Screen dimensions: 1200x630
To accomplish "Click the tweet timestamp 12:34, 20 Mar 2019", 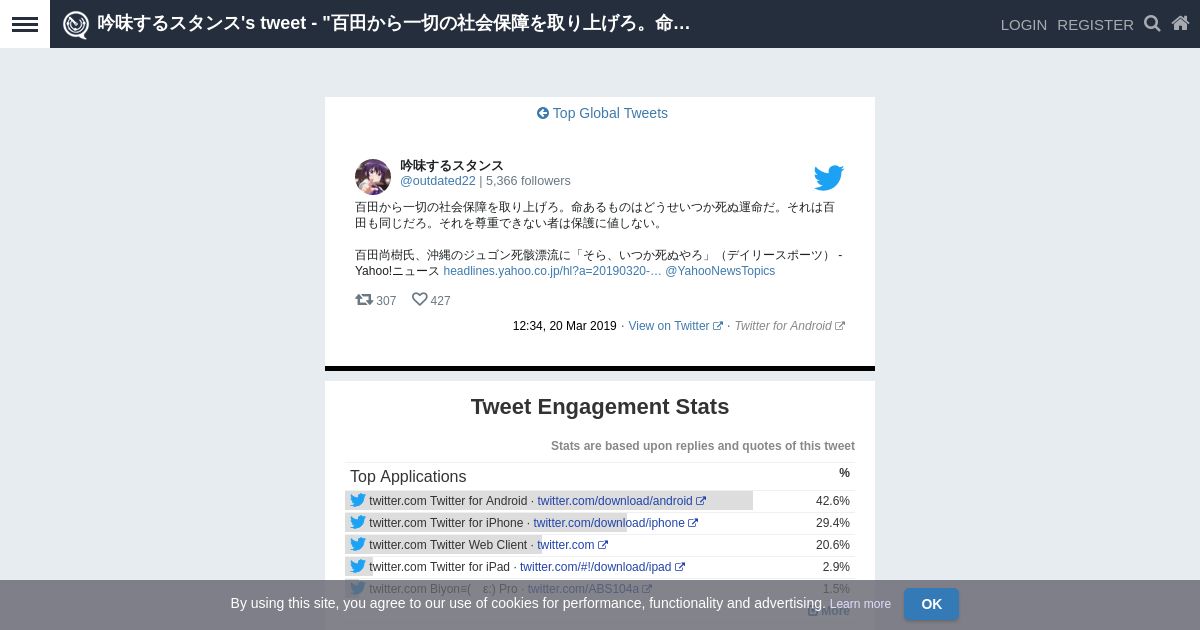I will tap(565, 326).
